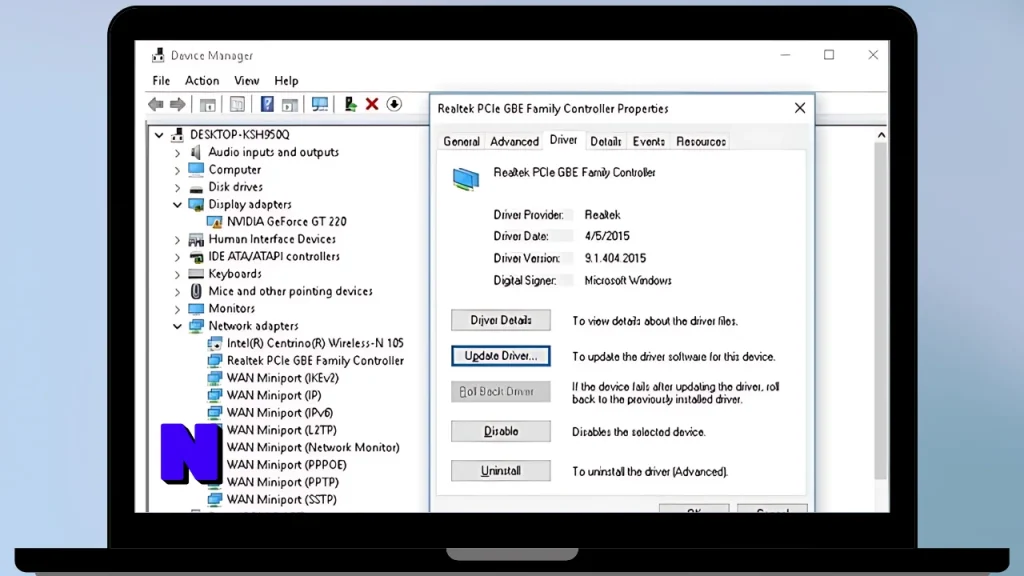Open the View menu
The width and height of the screenshot is (1024, 576).
246,80
